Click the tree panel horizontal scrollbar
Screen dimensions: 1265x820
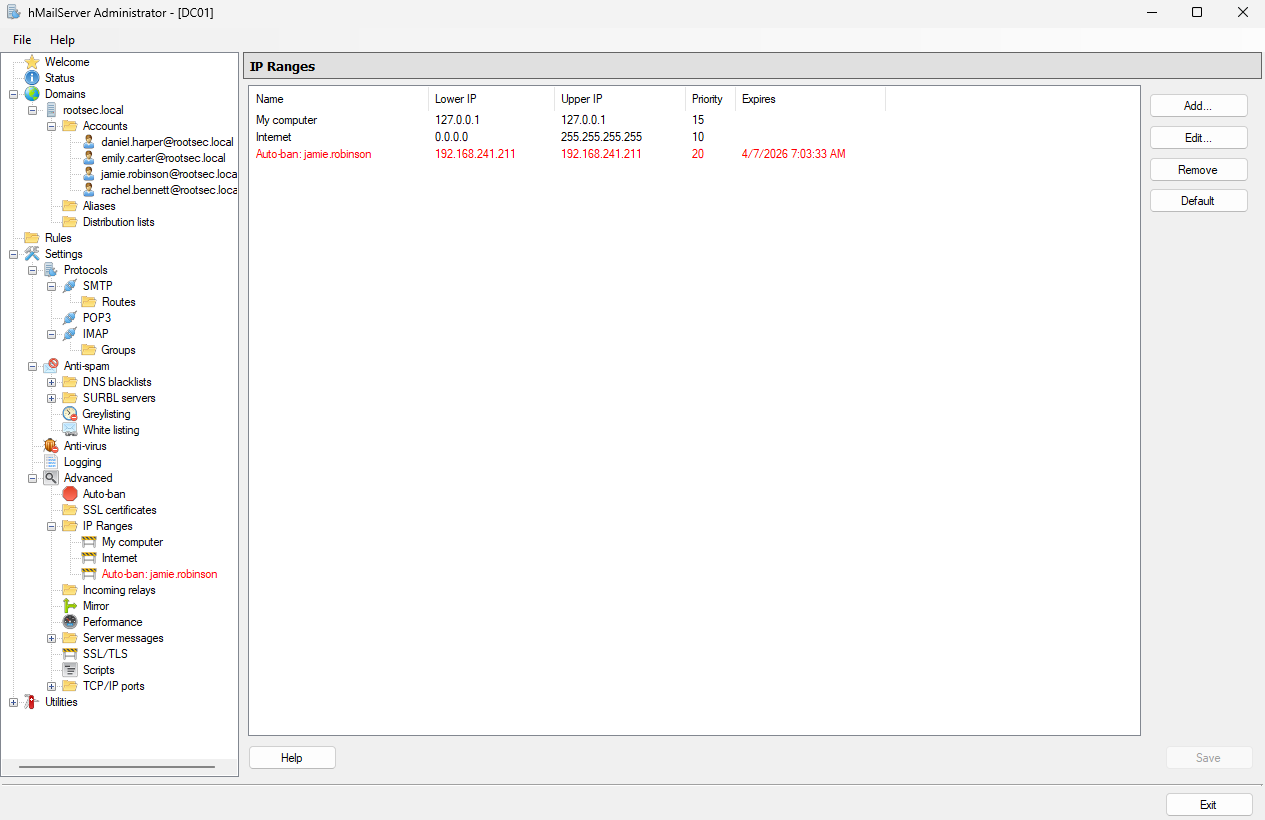(x=117, y=767)
